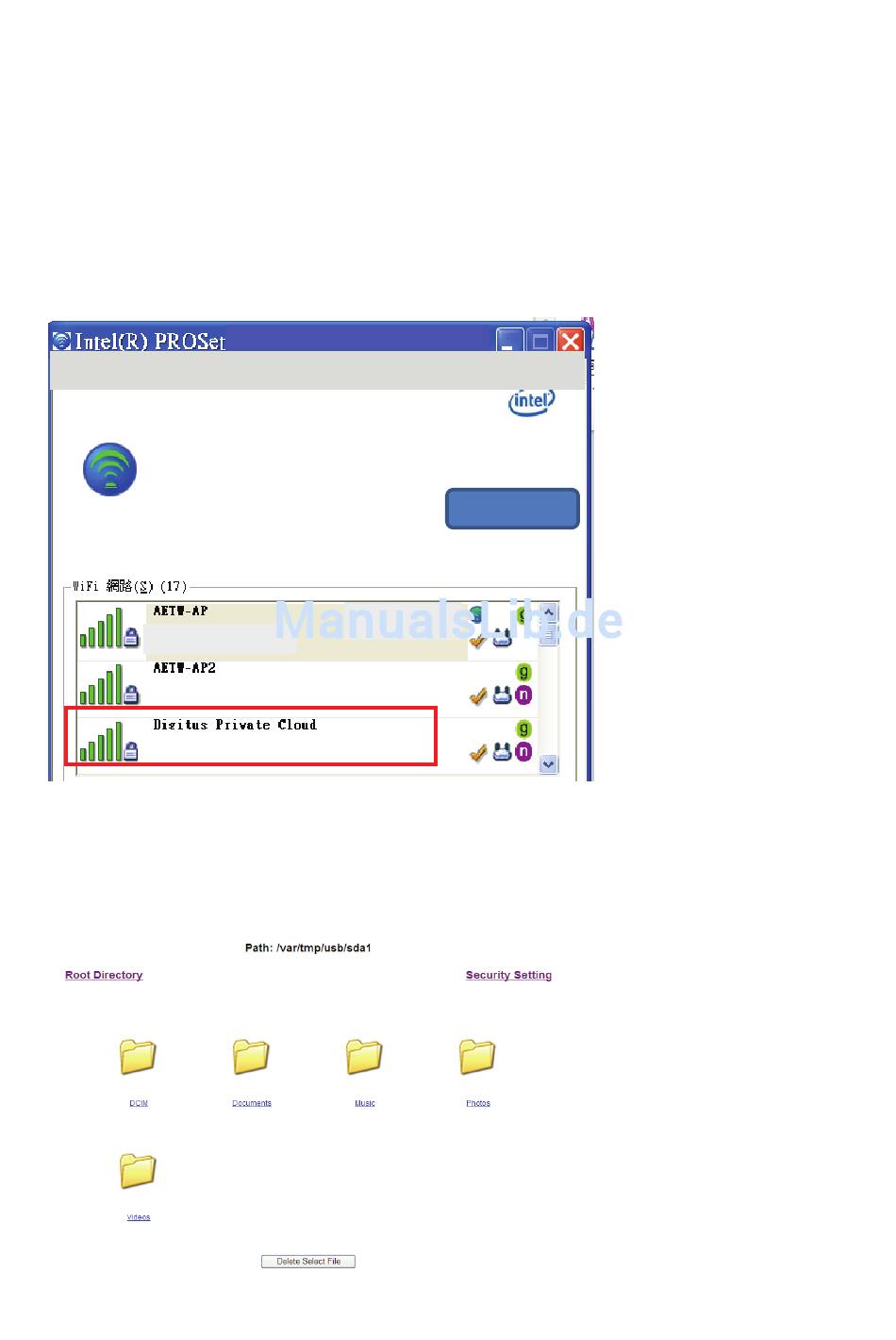Minimize the Intel PROSet window
Screen dimensions: 896x1340
(x=510, y=341)
